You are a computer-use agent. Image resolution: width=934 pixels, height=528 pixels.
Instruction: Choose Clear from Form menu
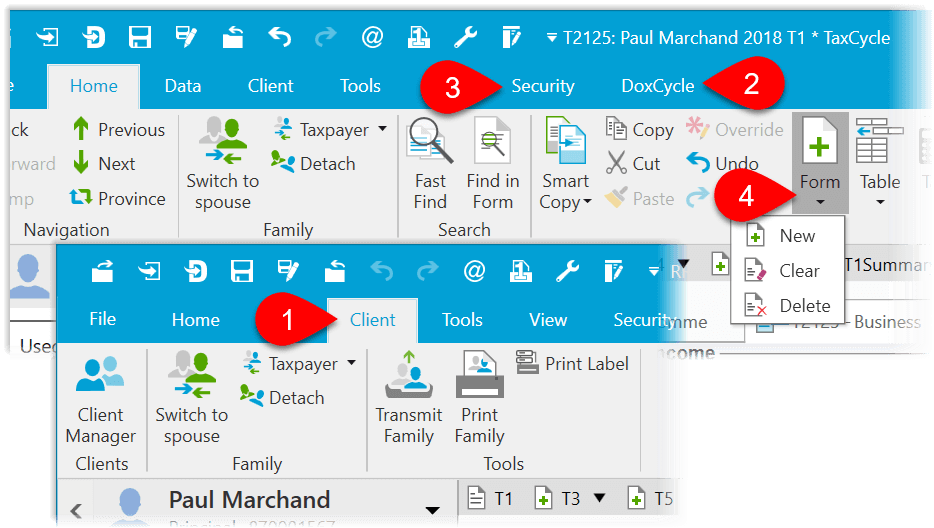[x=787, y=271]
